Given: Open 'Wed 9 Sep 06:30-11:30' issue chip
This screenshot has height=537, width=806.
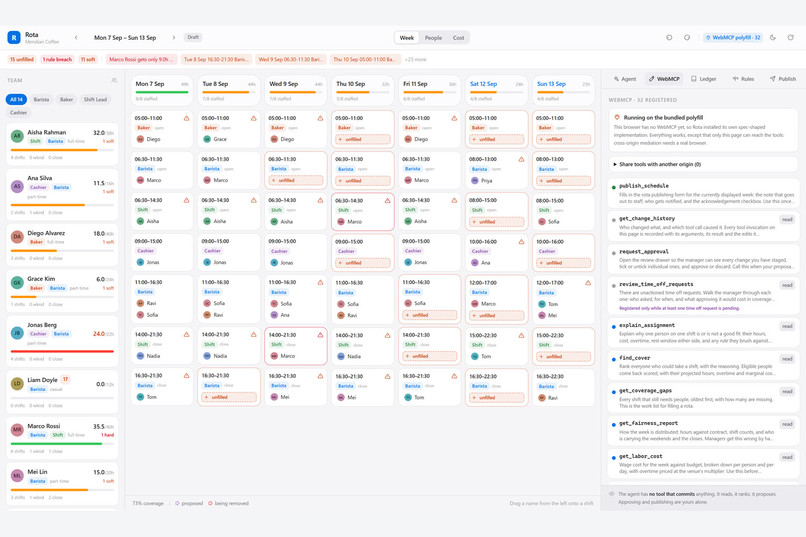Looking at the screenshot, I should point(290,60).
